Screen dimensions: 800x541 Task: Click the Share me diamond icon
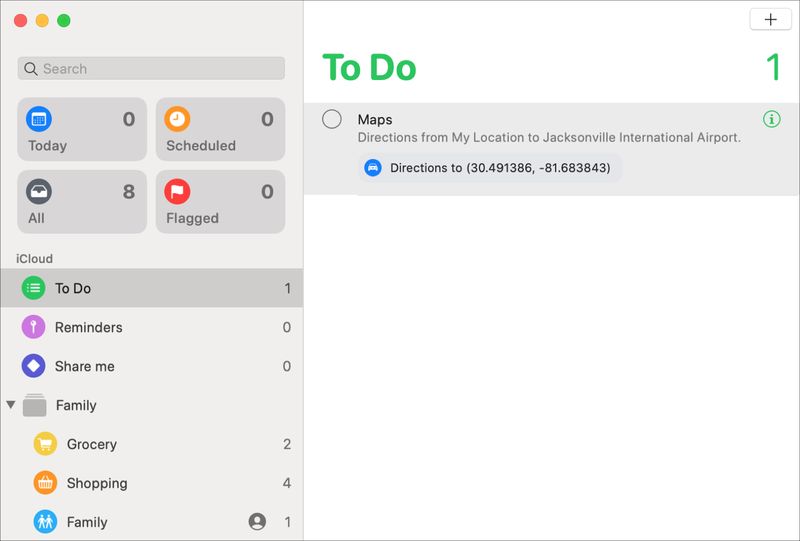click(x=34, y=366)
